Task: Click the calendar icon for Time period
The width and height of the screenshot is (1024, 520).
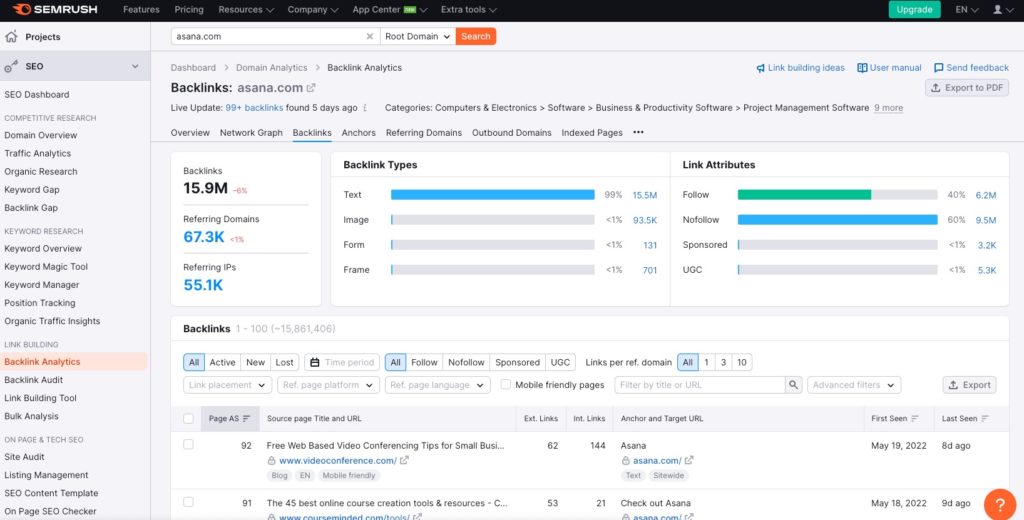Action: [315, 363]
